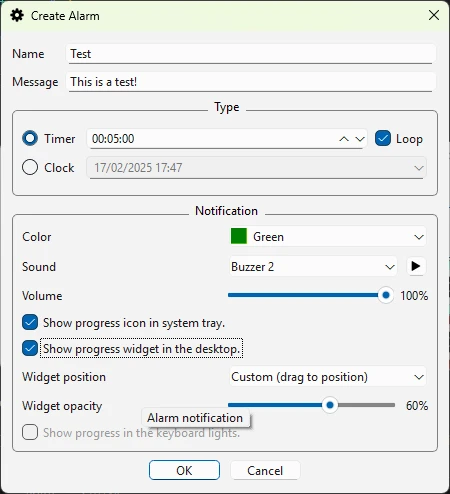
Task: Select the Clock radio button
Action: tap(30, 167)
